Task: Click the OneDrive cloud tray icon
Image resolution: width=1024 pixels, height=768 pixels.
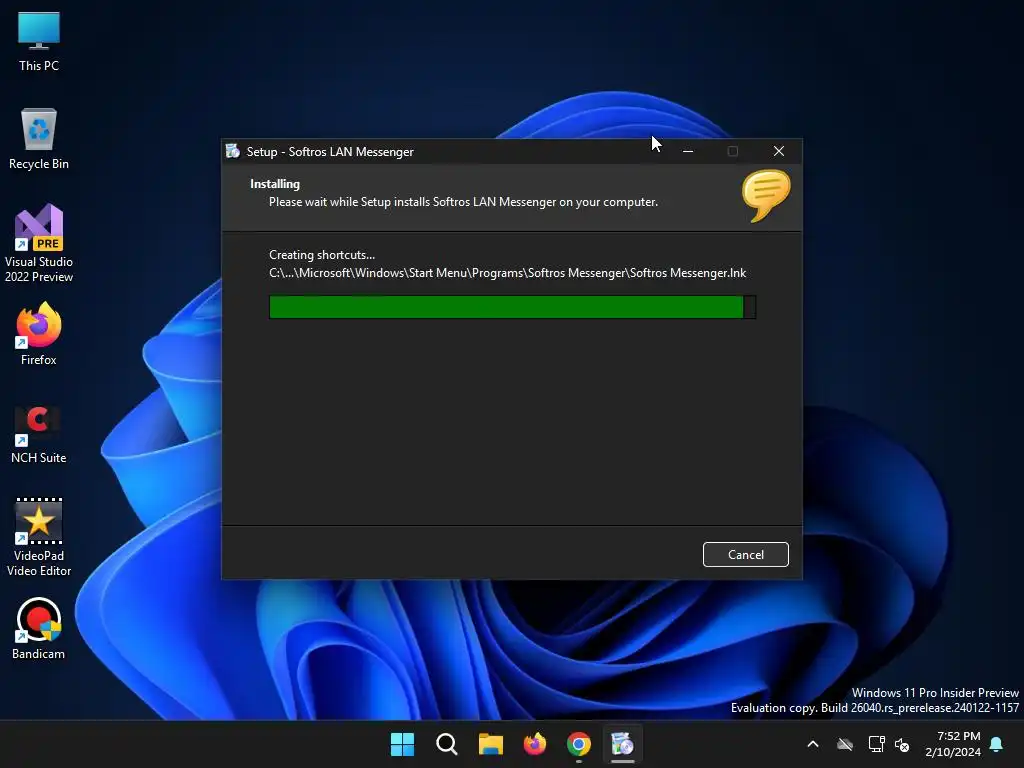Action: pos(845,744)
